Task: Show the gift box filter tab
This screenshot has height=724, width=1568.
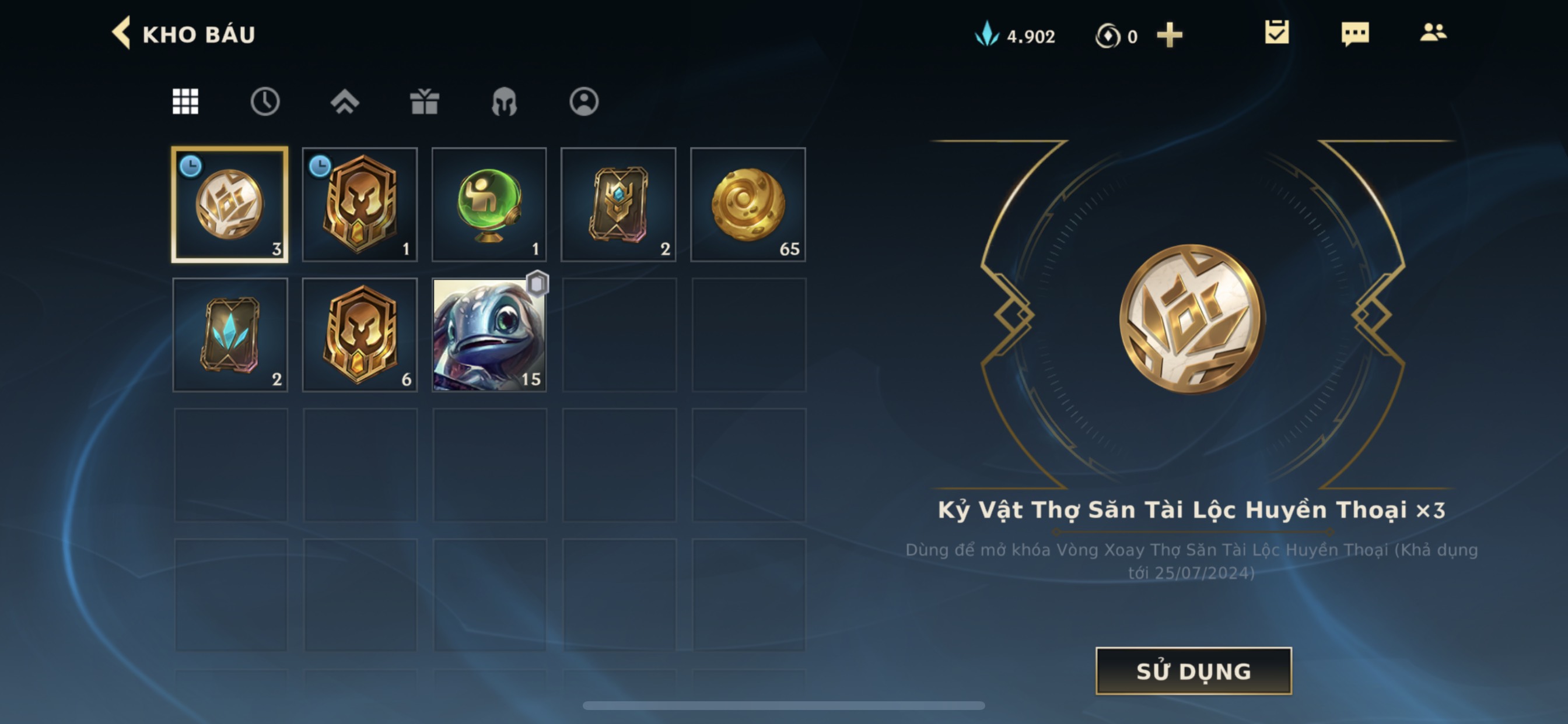Action: click(x=424, y=101)
